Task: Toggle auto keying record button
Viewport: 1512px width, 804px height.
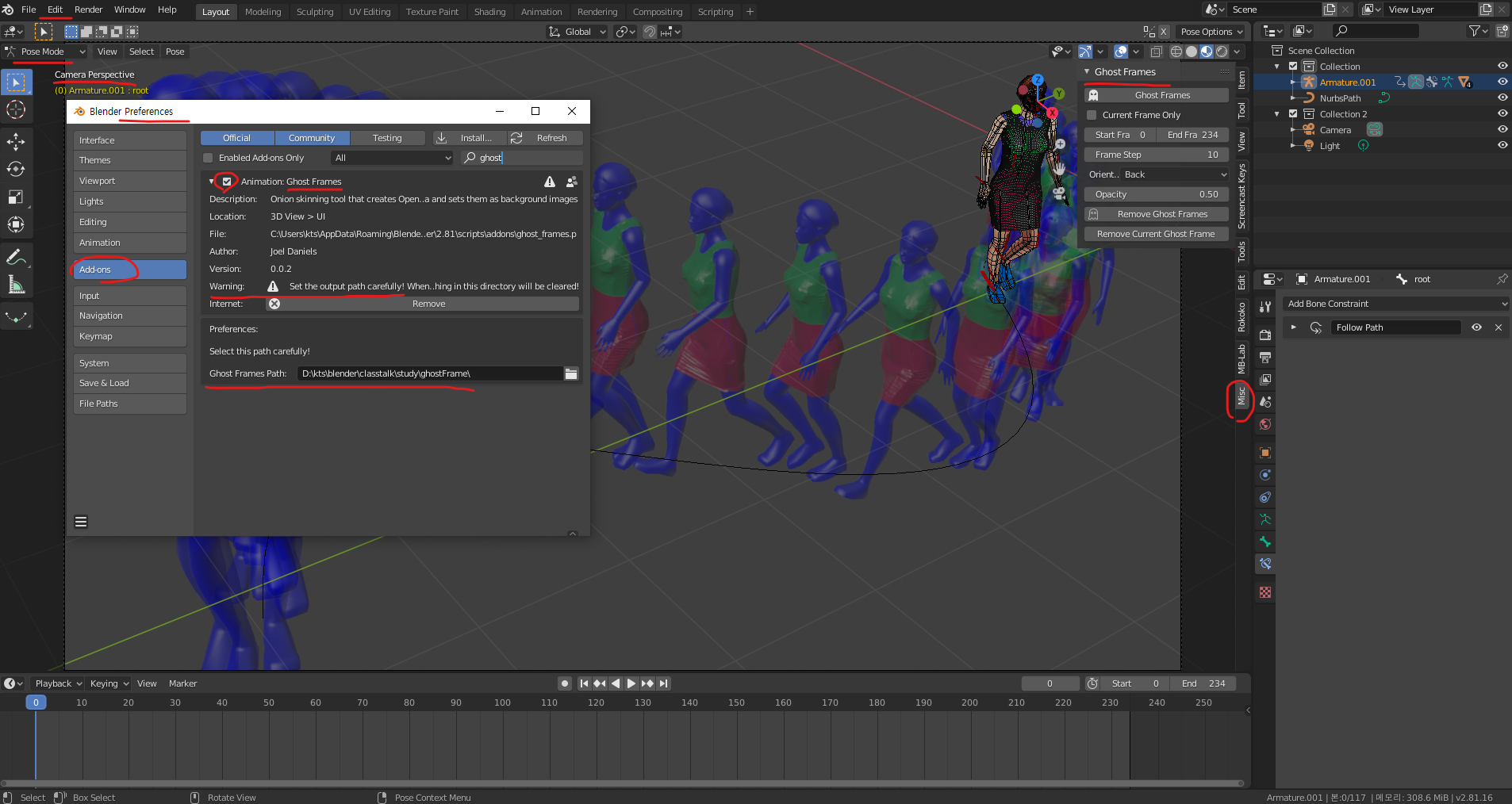Action: click(565, 683)
